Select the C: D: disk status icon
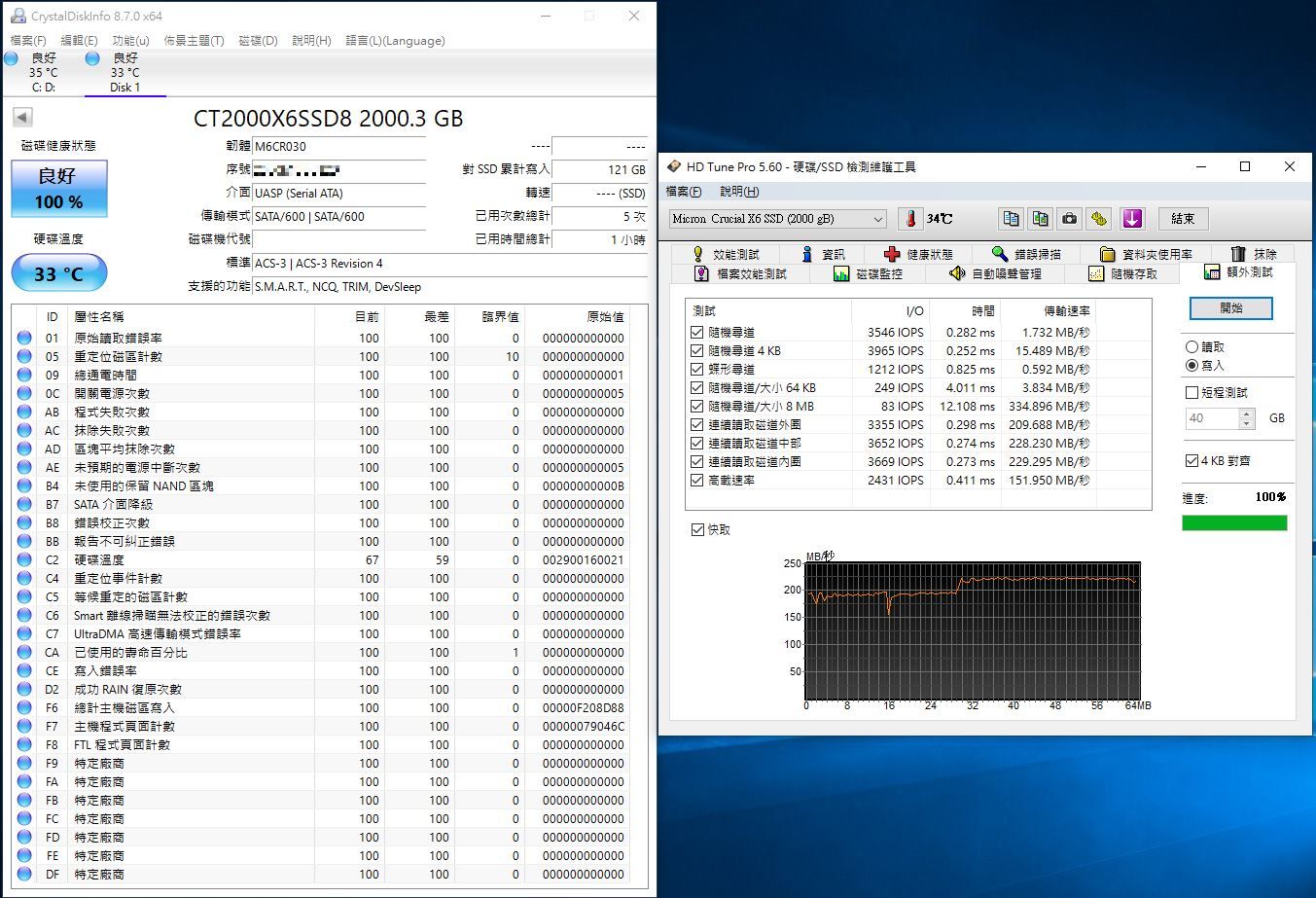 pos(12,58)
